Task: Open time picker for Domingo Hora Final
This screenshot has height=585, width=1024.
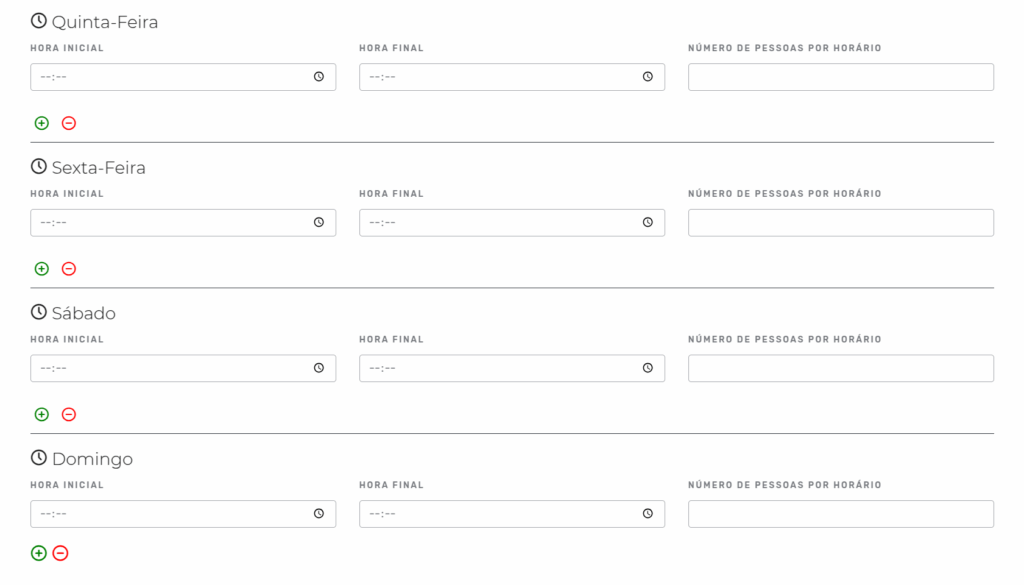Action: 648,513
